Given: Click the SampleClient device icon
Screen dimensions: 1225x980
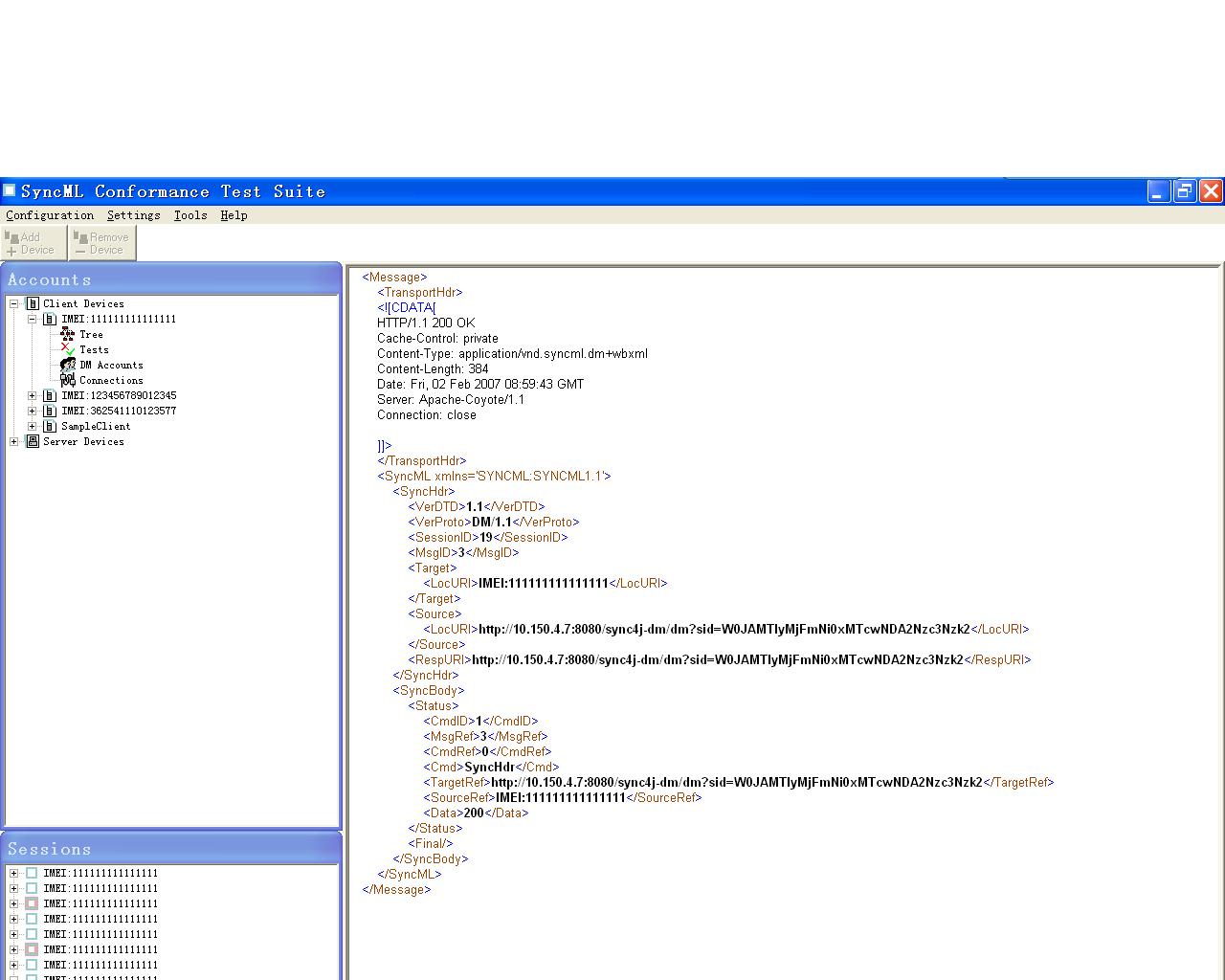Looking at the screenshot, I should [x=50, y=426].
